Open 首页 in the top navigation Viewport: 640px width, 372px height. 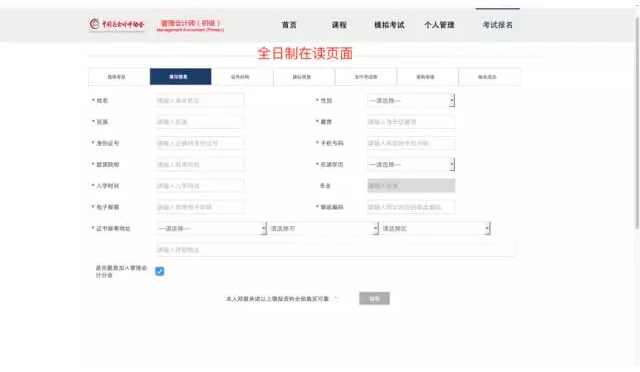coord(289,25)
